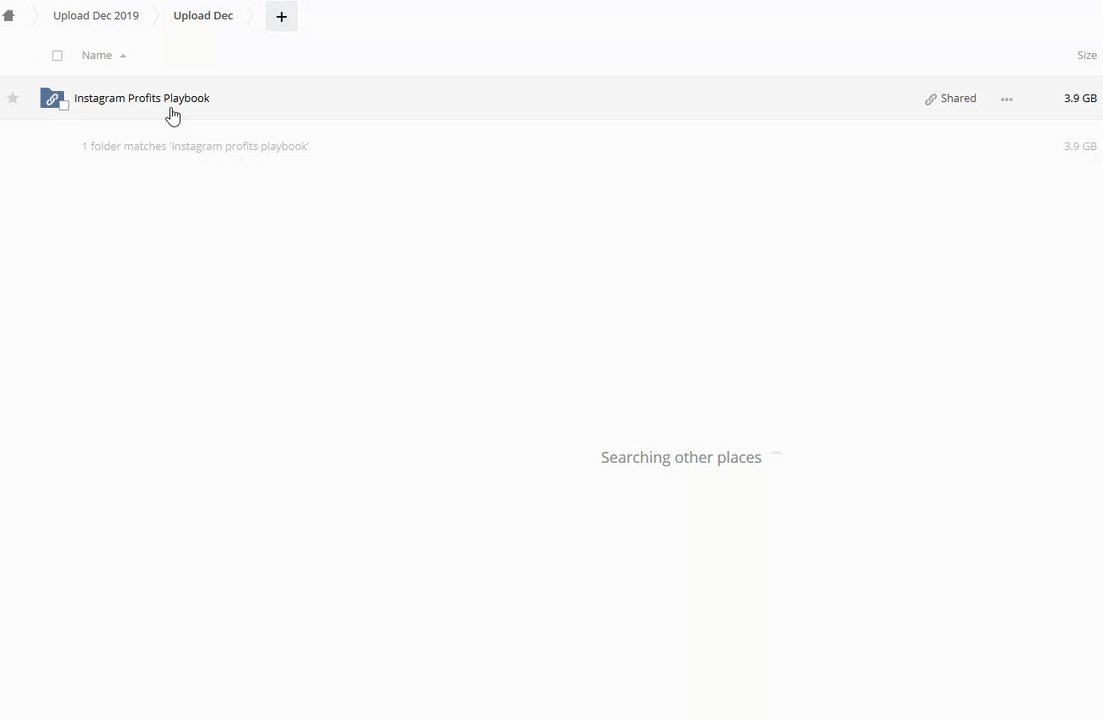Sort the list by Name column
Image resolution: width=1103 pixels, height=720 pixels.
pyautogui.click(x=97, y=56)
